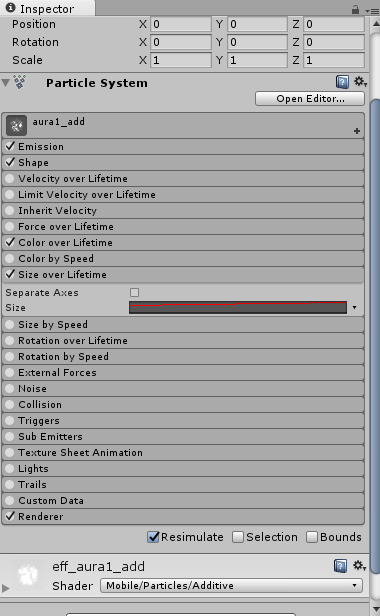380x616 pixels.
Task: Disable Size over Lifetime module checkbox
Action: coord(10,274)
